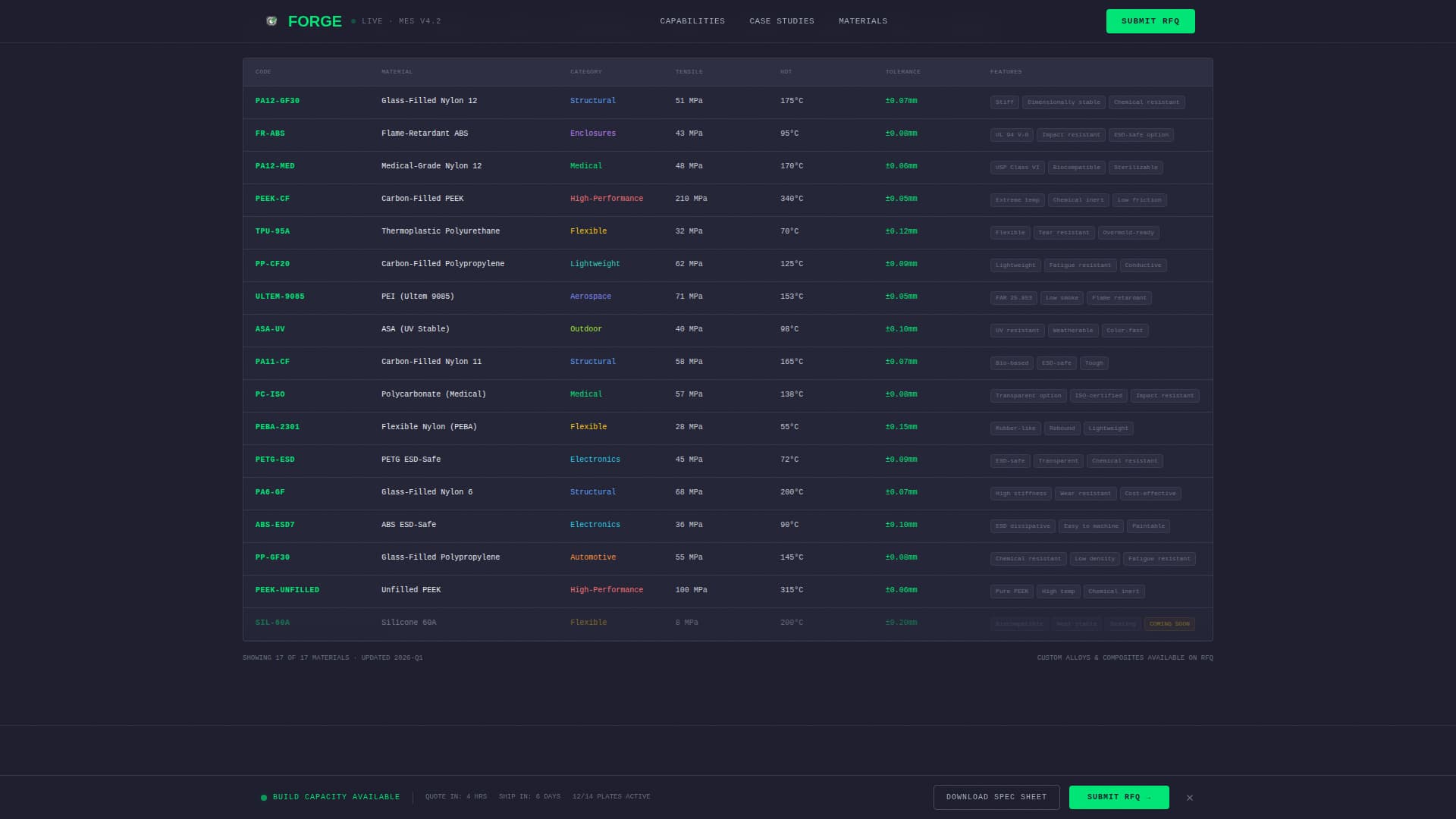
Task: Click DOWNLOAD SPEC SHEET
Action: tap(996, 797)
